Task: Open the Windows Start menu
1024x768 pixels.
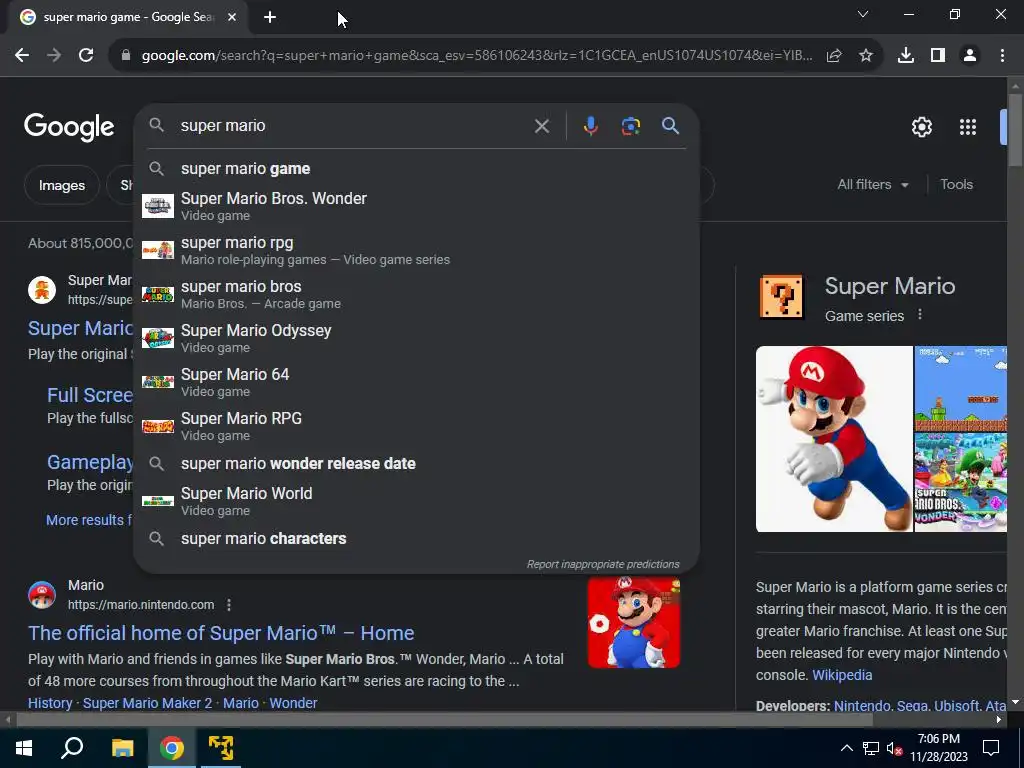Action: 24,748
